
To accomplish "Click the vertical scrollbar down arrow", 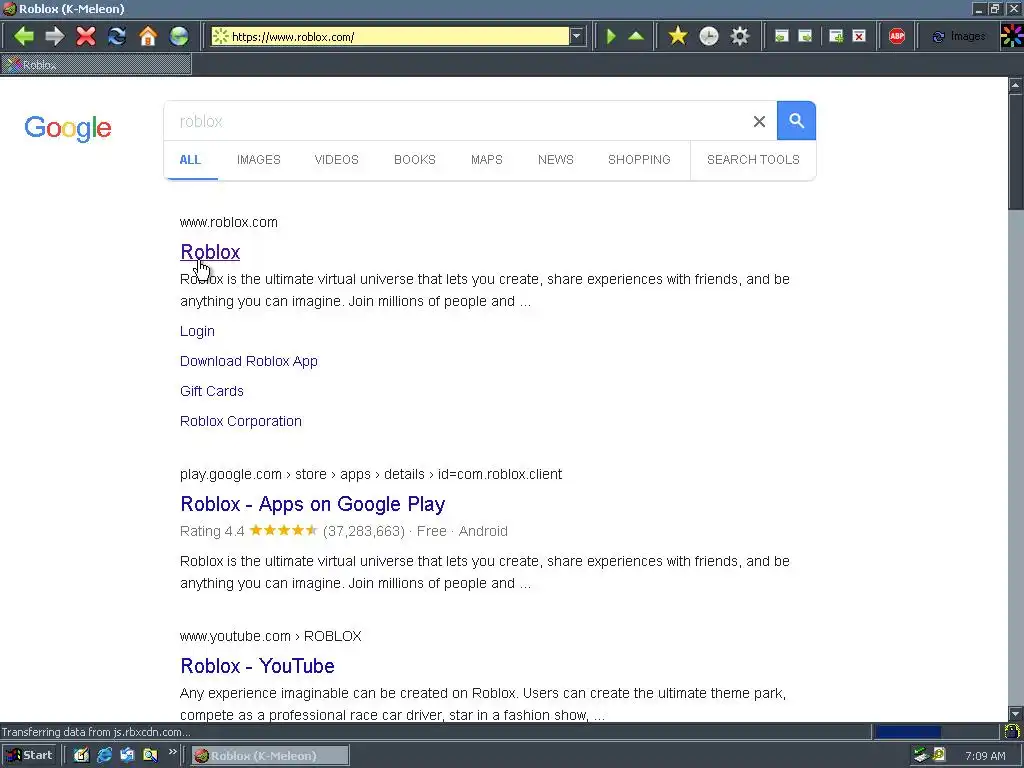I will pos(1016,714).
